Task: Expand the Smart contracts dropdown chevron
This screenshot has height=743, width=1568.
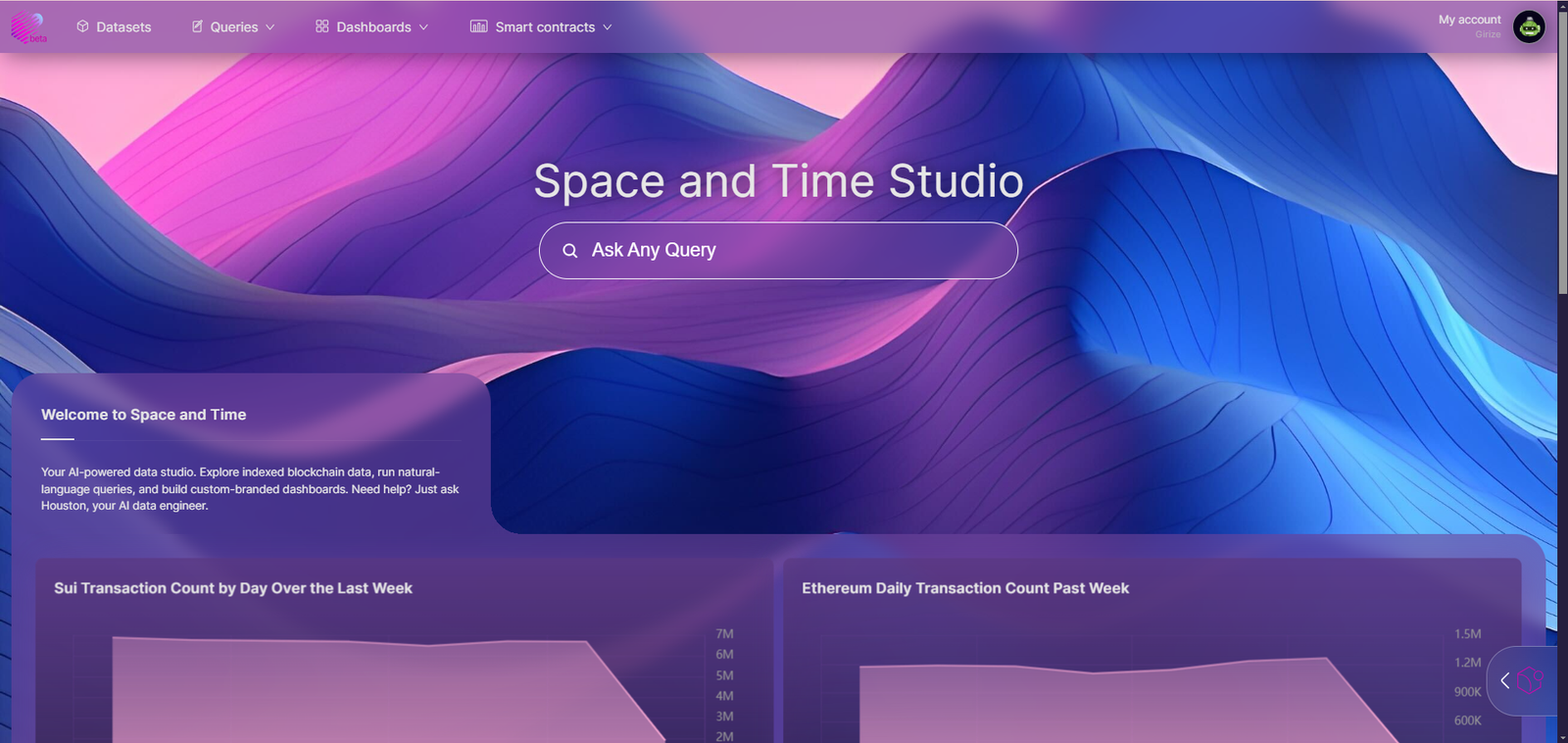Action: click(608, 27)
